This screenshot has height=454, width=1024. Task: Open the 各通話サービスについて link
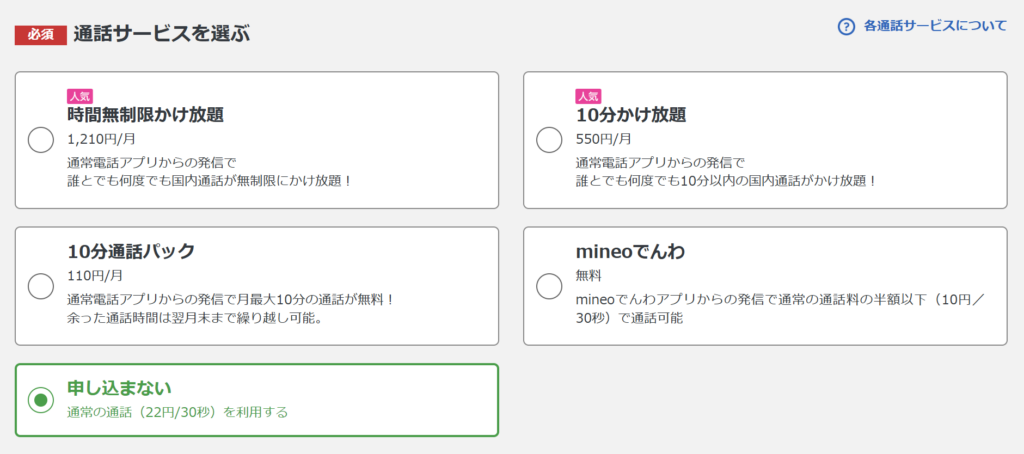pyautogui.click(x=935, y=27)
